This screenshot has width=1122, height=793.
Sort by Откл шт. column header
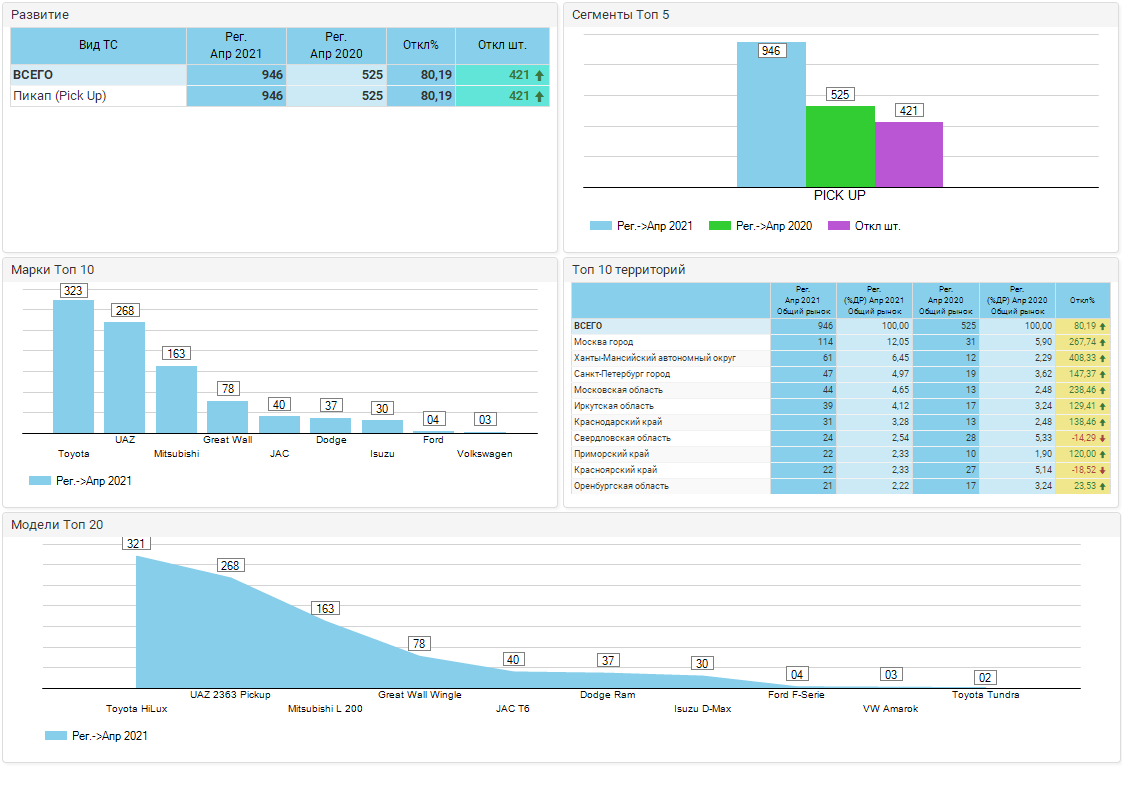coord(502,46)
